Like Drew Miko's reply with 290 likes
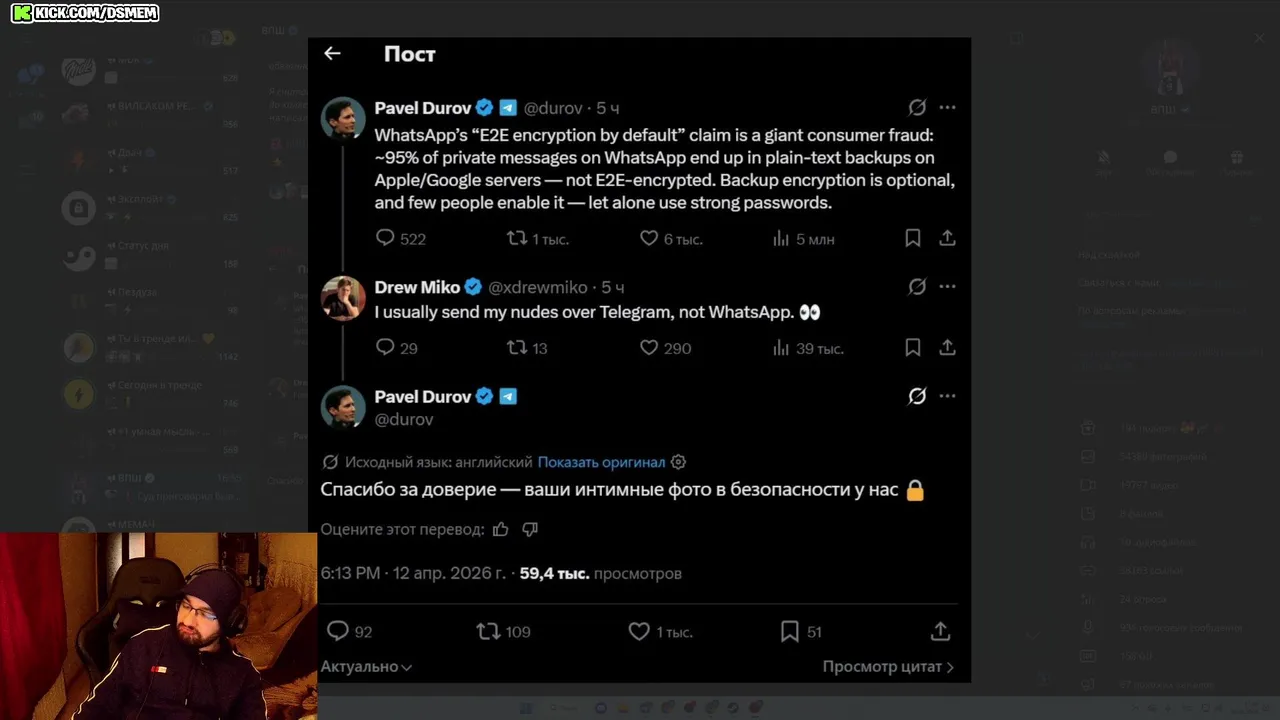The height and width of the screenshot is (720, 1280). click(x=649, y=348)
